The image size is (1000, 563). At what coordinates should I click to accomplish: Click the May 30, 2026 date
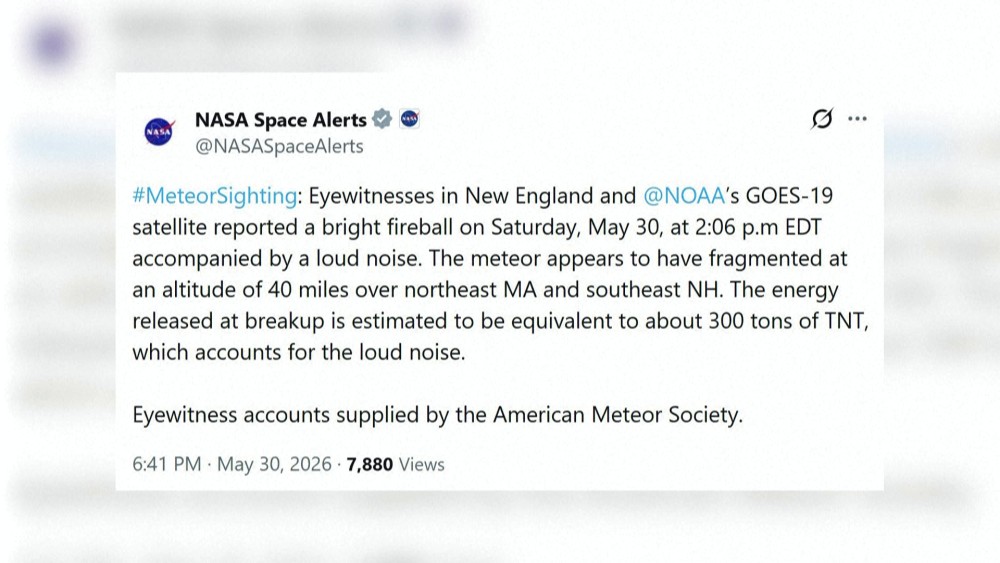click(x=274, y=464)
